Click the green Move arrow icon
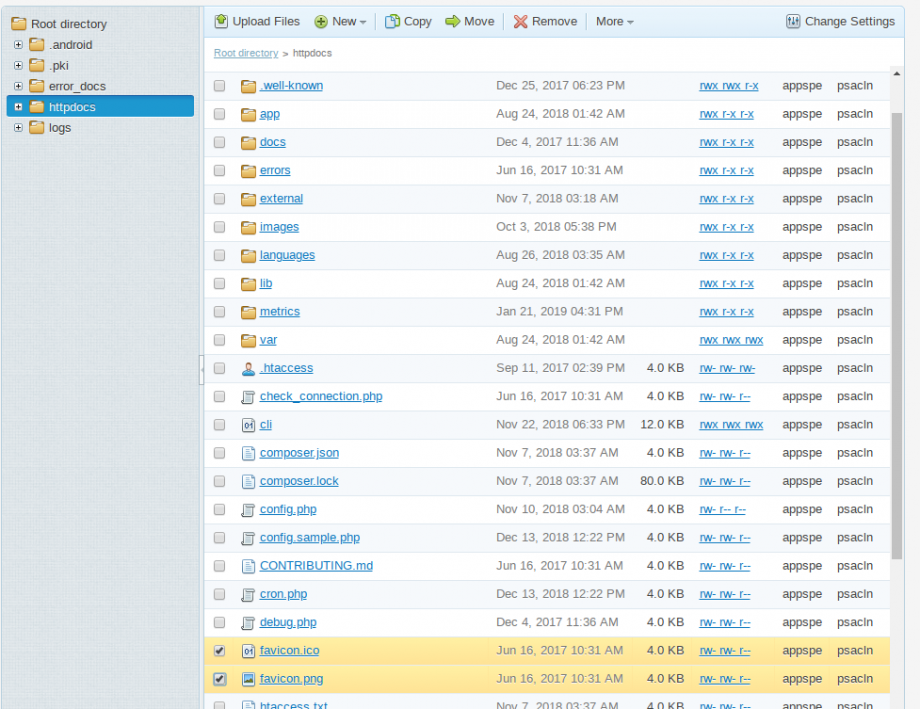The image size is (920, 709). point(453,21)
